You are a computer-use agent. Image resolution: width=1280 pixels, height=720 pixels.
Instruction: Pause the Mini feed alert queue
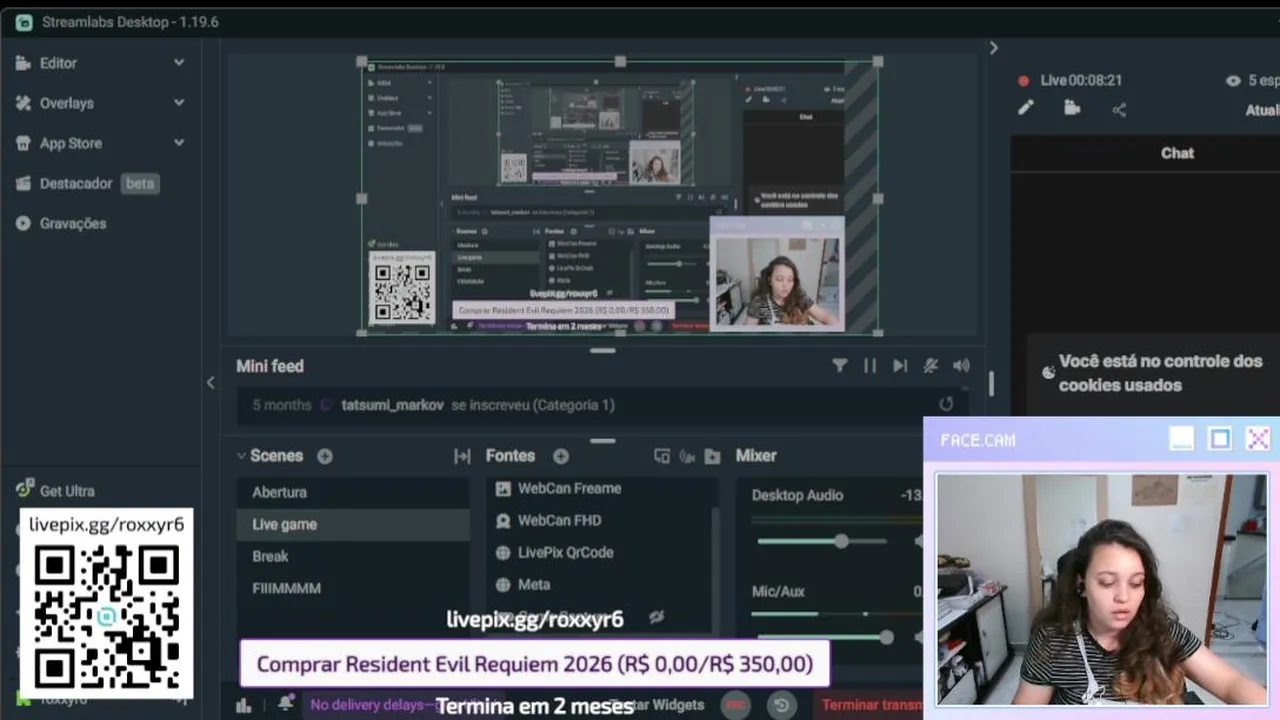click(x=870, y=366)
